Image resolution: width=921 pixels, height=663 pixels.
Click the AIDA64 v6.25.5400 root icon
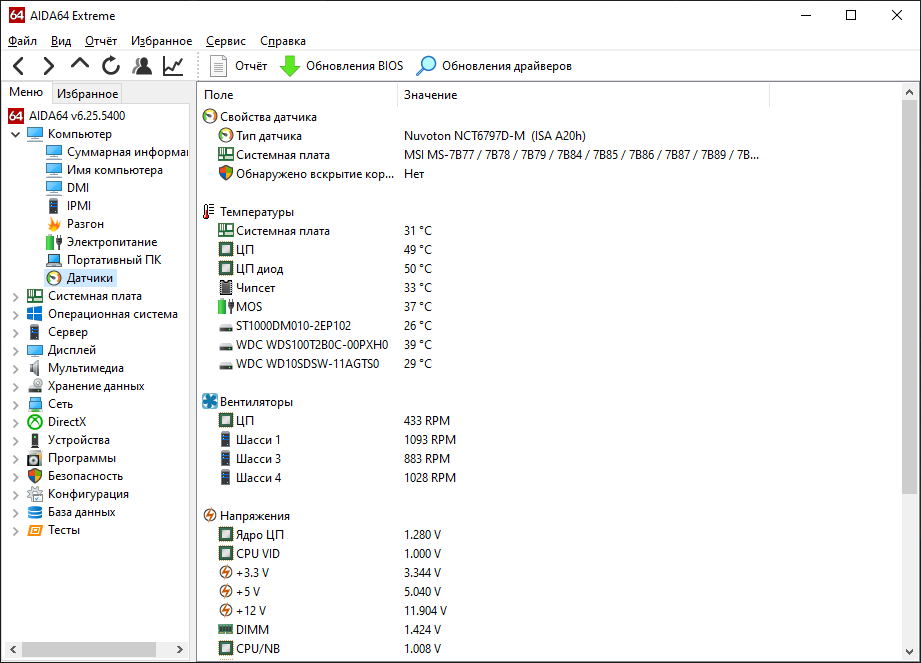pos(16,116)
